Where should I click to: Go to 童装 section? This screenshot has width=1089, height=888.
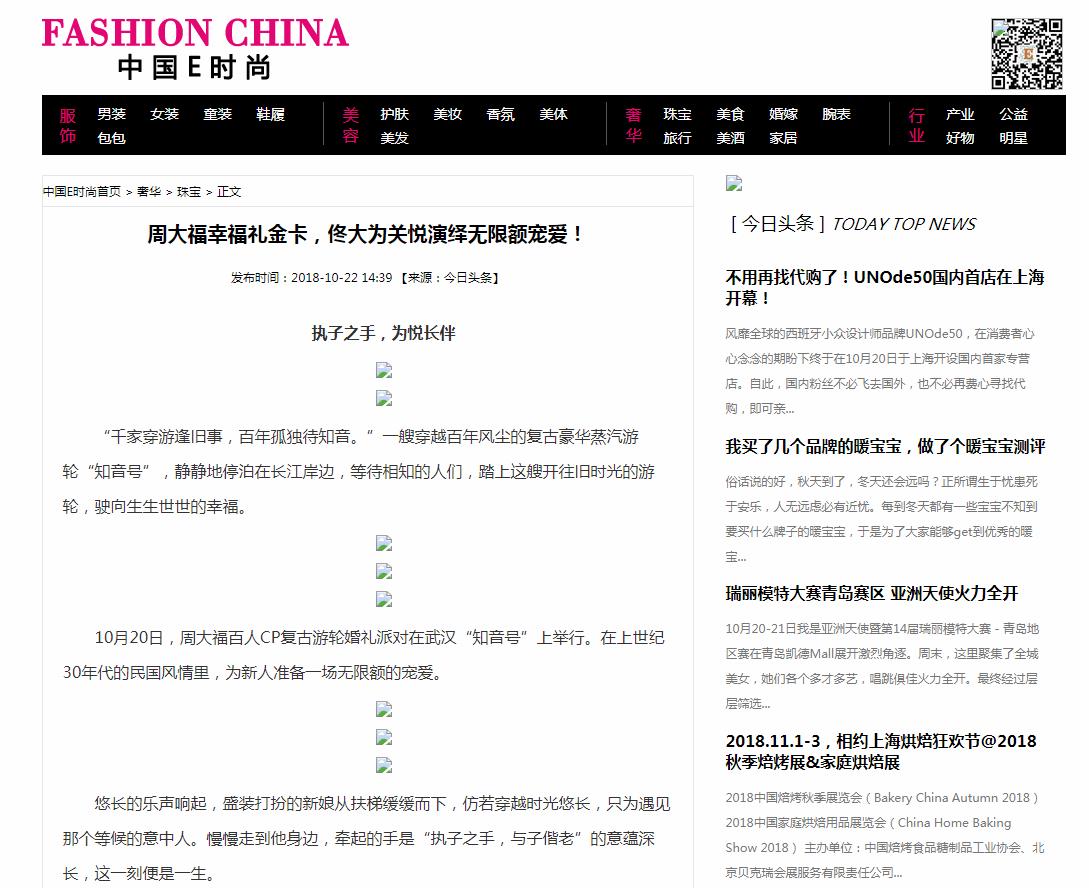click(217, 114)
